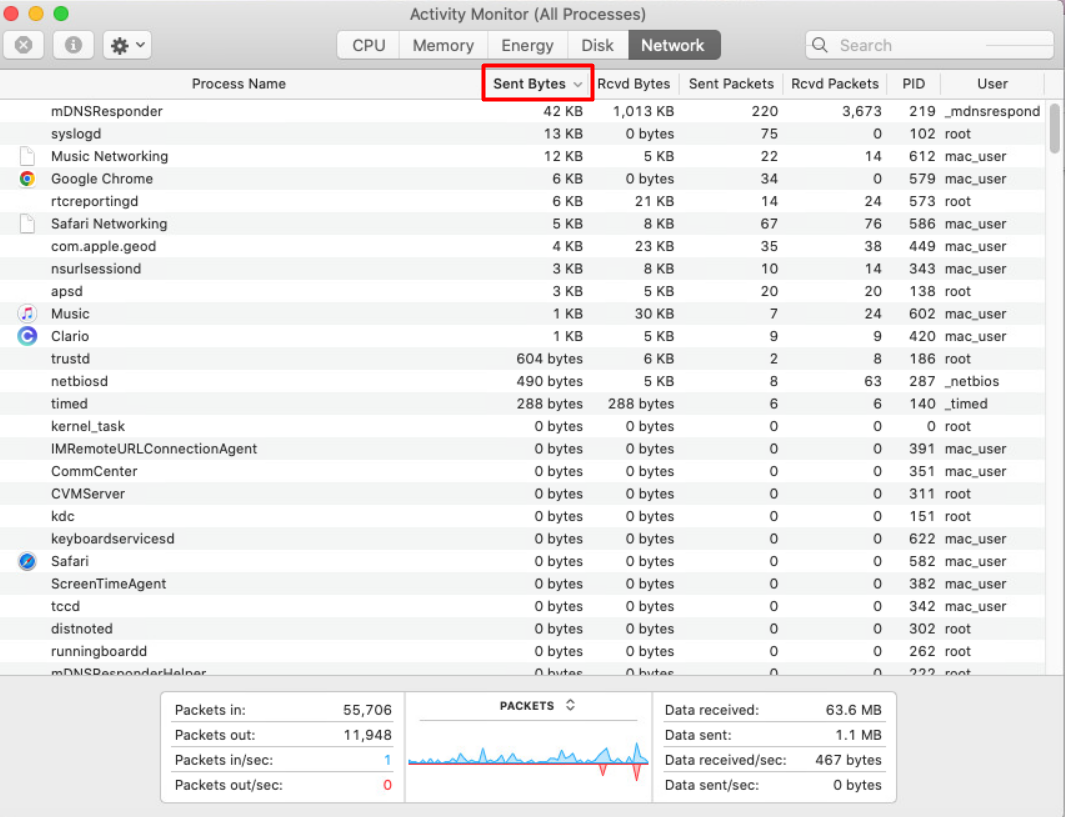1065x817 pixels.
Task: Select the rtcreportingd process row
Action: (x=522, y=201)
